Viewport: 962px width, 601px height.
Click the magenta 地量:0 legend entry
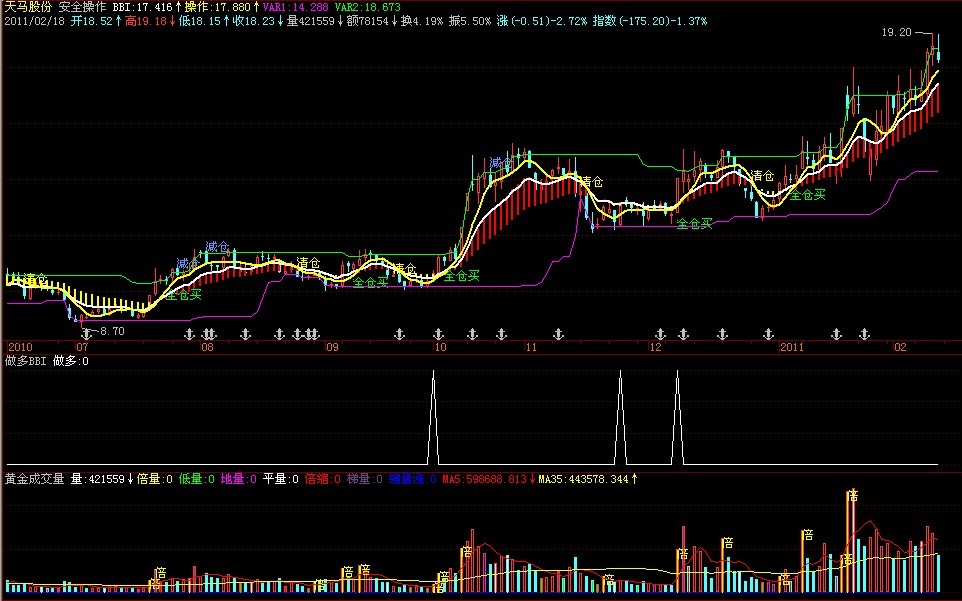click(x=239, y=479)
